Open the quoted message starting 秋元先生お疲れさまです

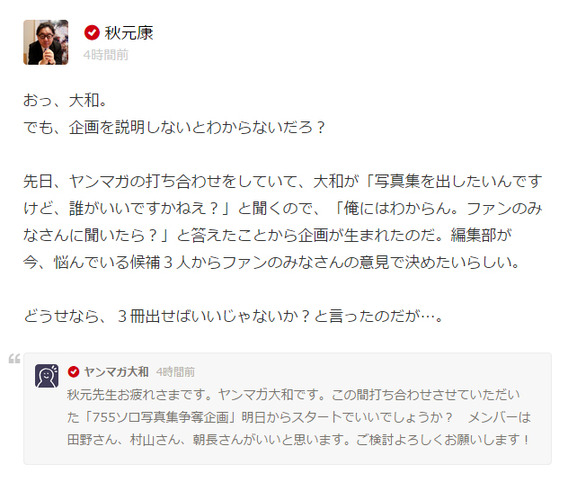coord(298,417)
